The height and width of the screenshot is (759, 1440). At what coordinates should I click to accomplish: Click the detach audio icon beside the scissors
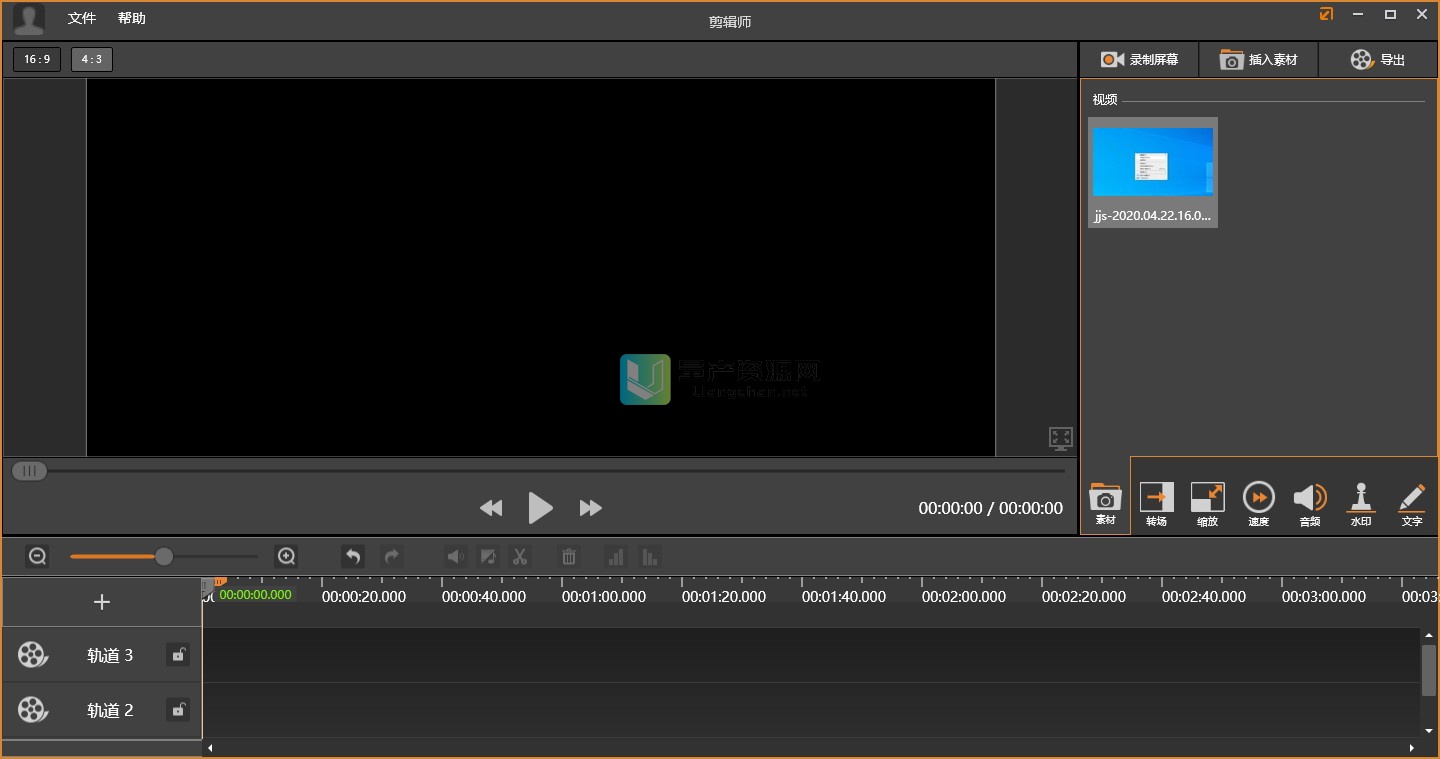tap(488, 556)
